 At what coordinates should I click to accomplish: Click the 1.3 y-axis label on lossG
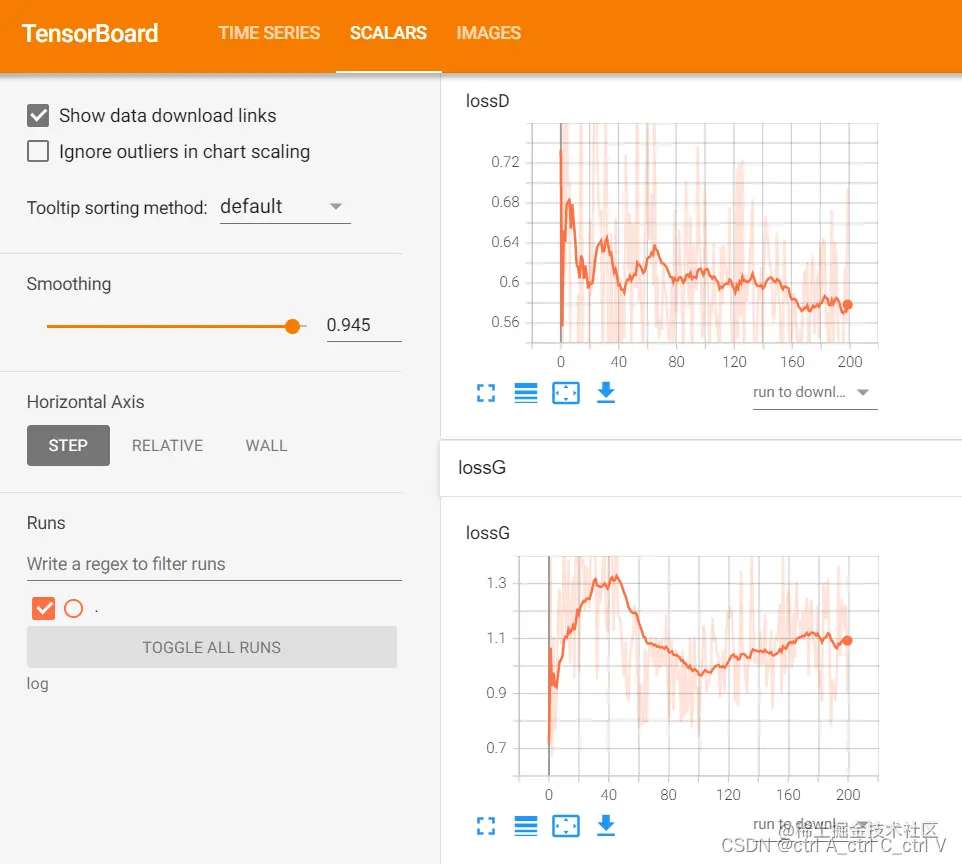496,583
